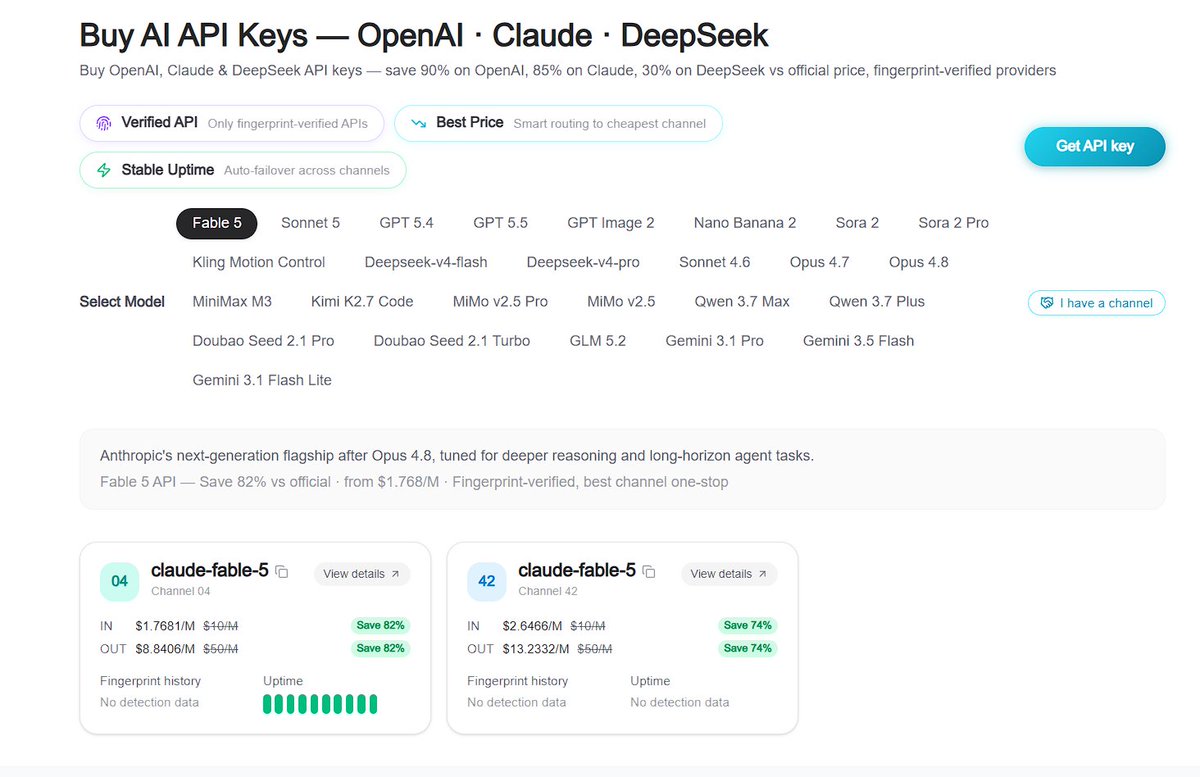Open the Deepseek-v4-pro model
The width and height of the screenshot is (1200, 777).
(x=583, y=262)
